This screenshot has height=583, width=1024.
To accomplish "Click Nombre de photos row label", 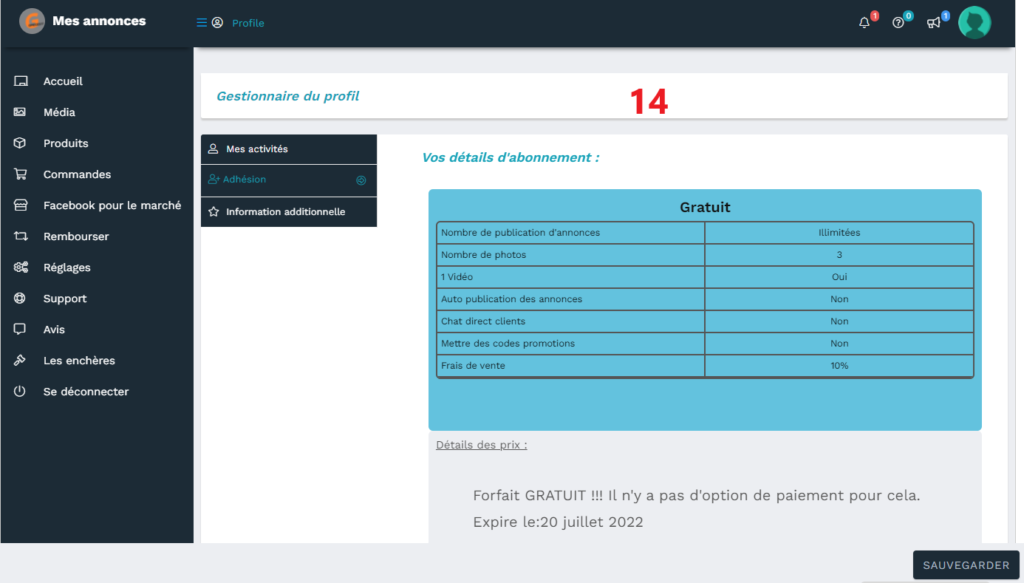I will point(483,255).
